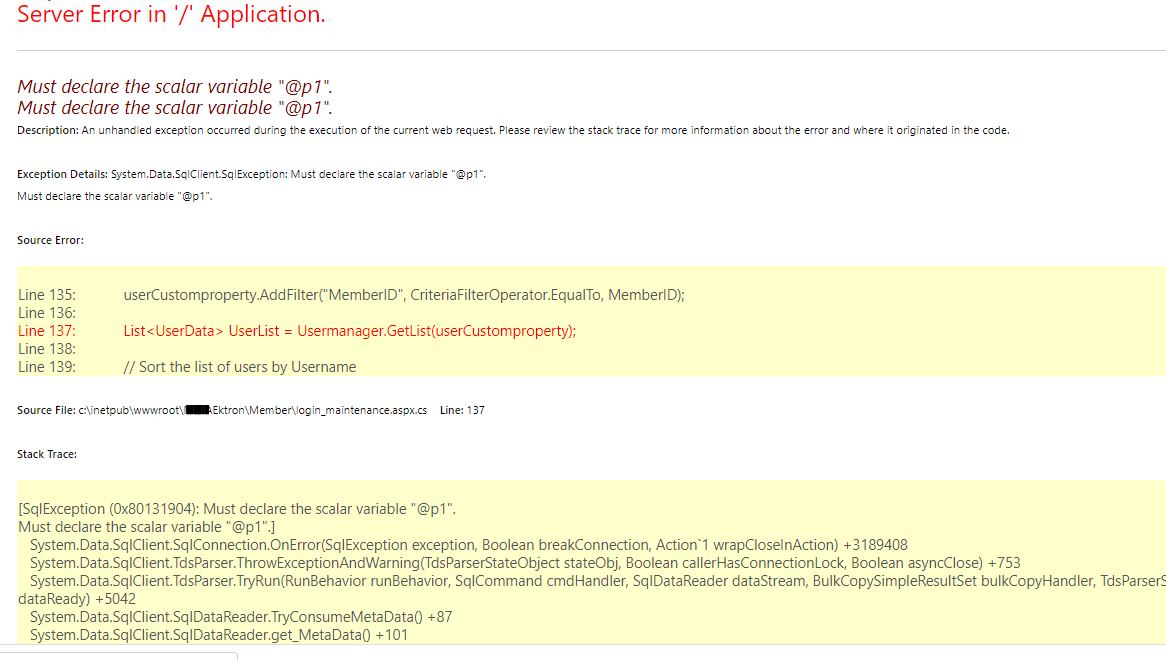This screenshot has height=660, width=1166.
Task: Click the 'Description:' label
Action: click(47, 131)
